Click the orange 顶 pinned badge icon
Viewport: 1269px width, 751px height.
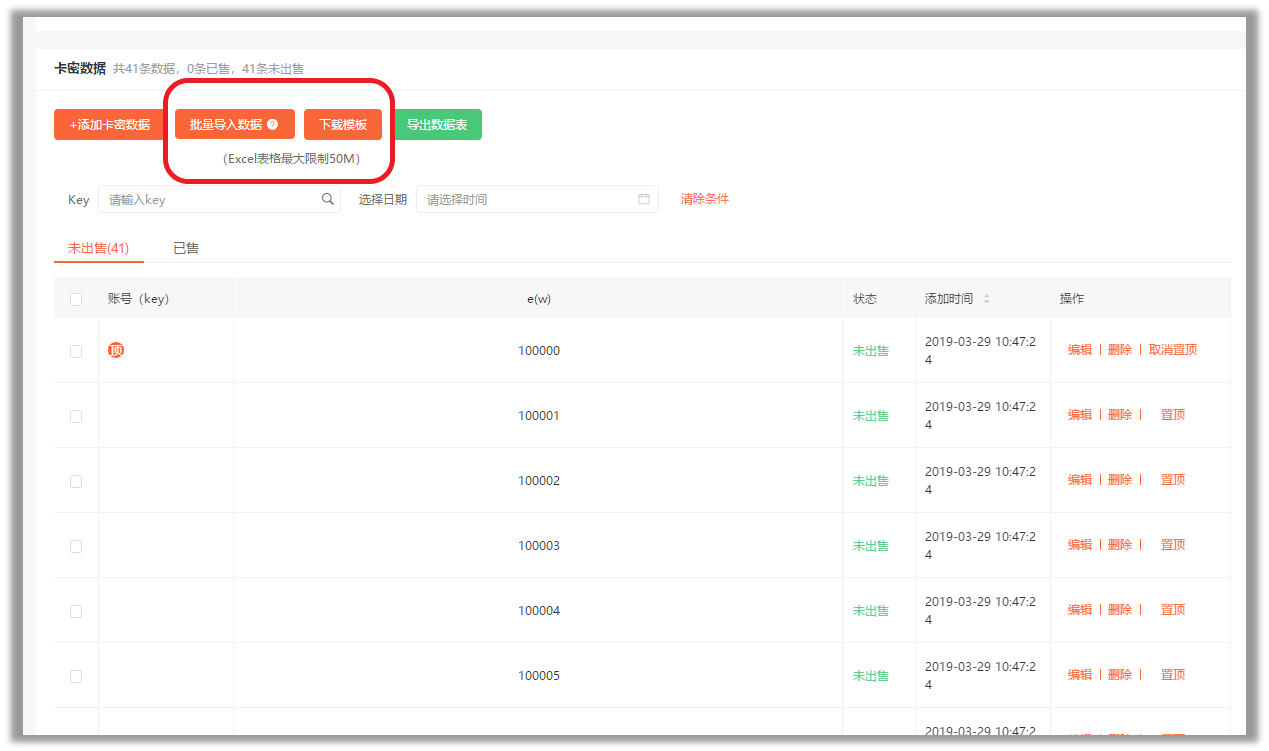click(x=116, y=350)
